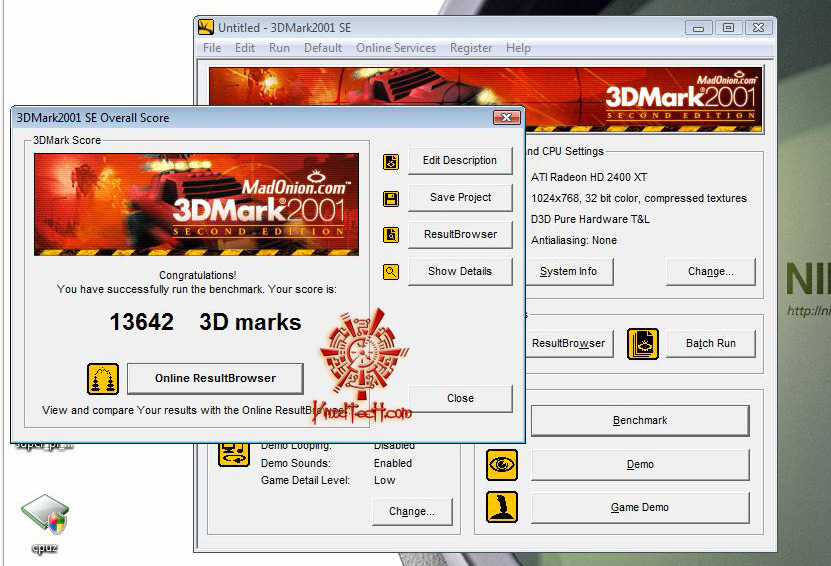831x566 pixels.
Task: Maximize the 3DMark2001 SE main window
Action: (x=729, y=28)
